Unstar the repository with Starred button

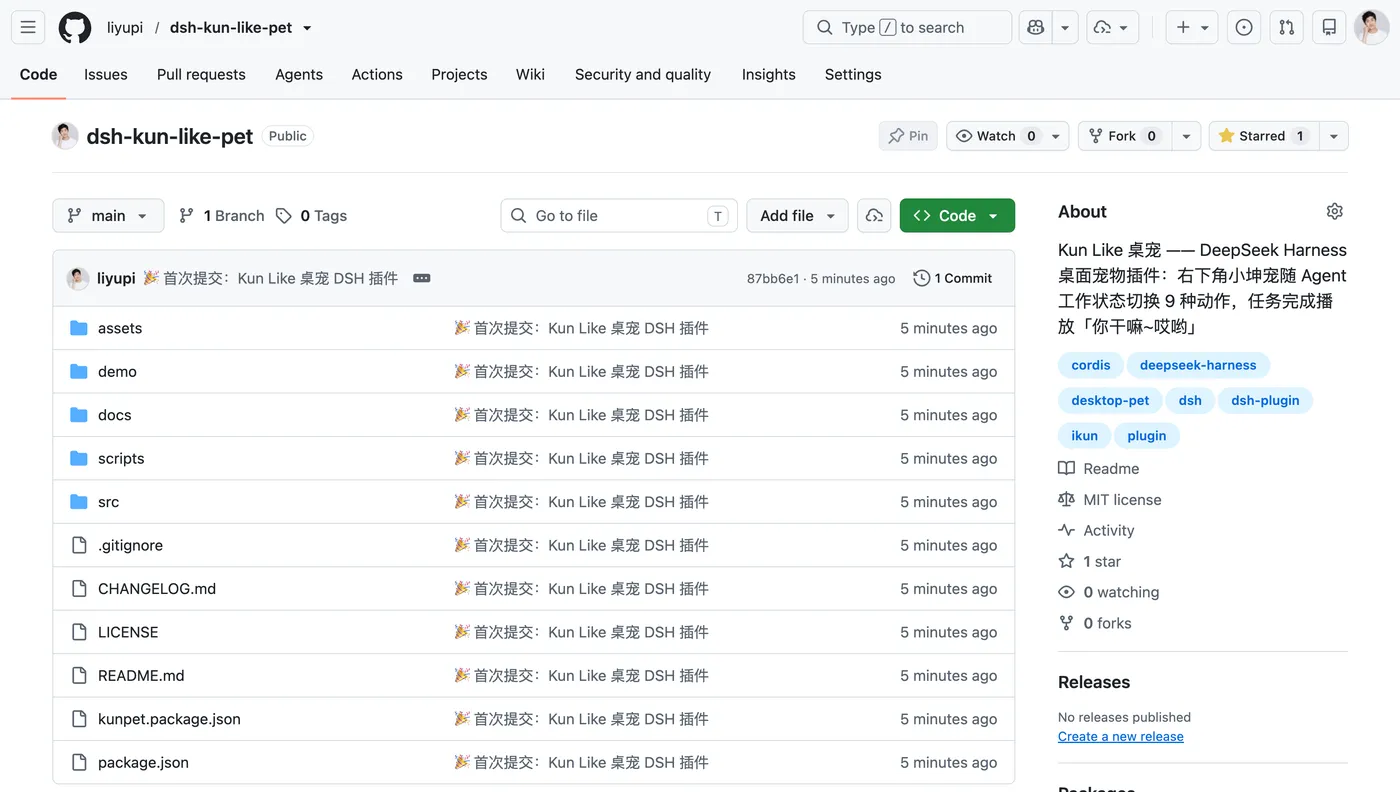tap(1264, 136)
